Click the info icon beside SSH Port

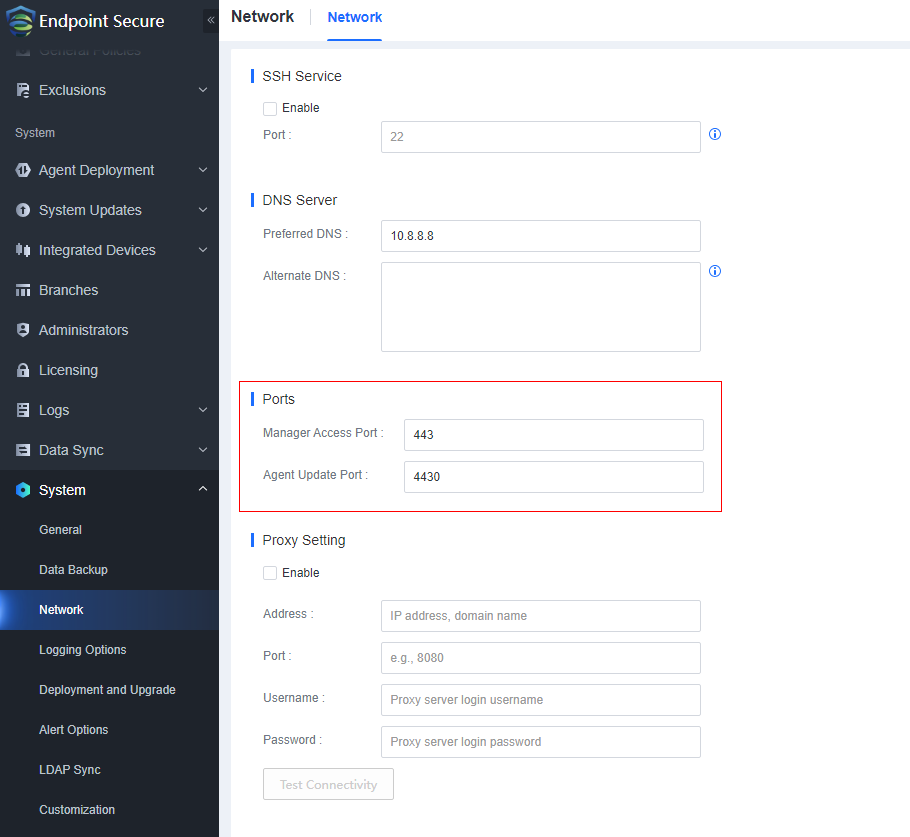[715, 134]
